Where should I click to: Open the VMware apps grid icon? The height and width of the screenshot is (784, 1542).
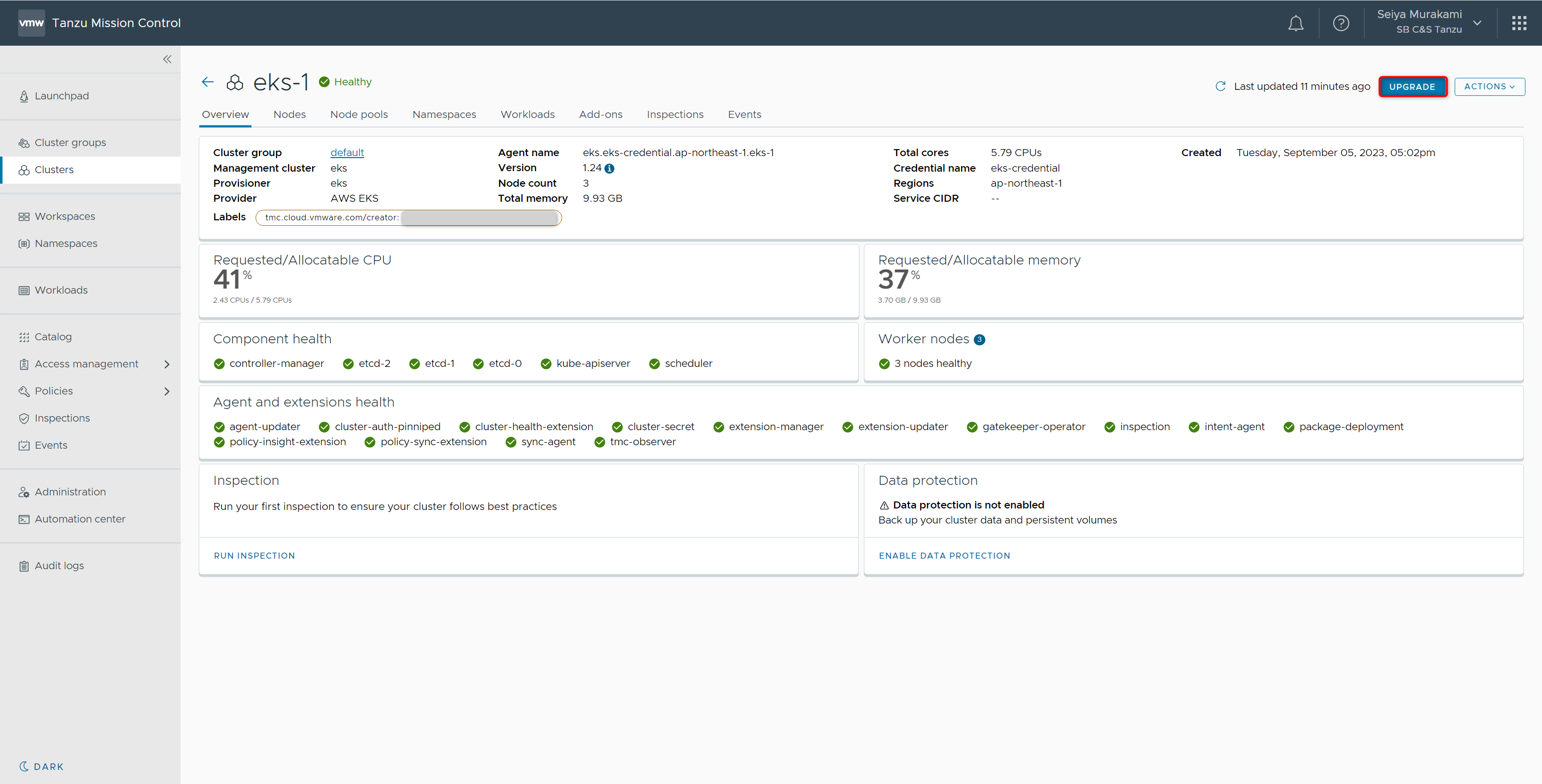1518,24
